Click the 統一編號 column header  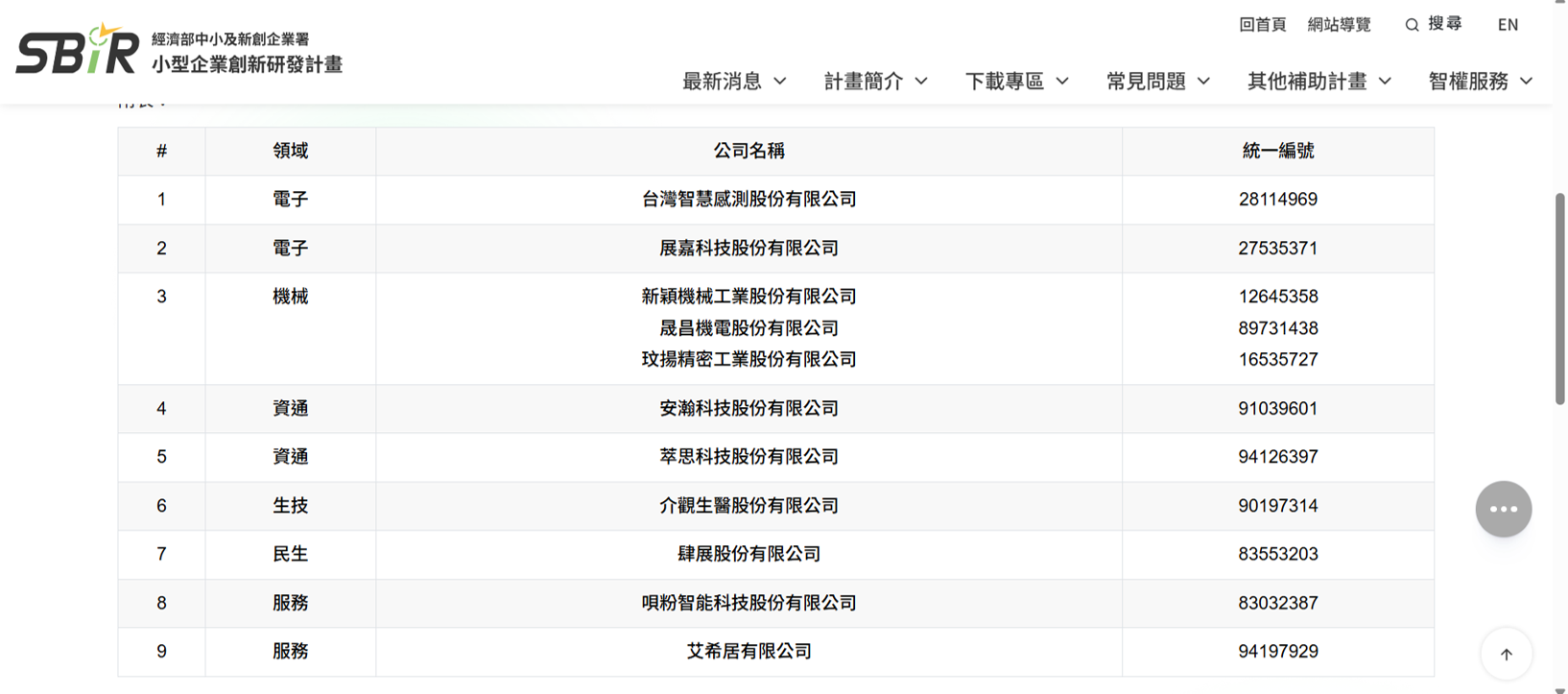click(x=1277, y=151)
